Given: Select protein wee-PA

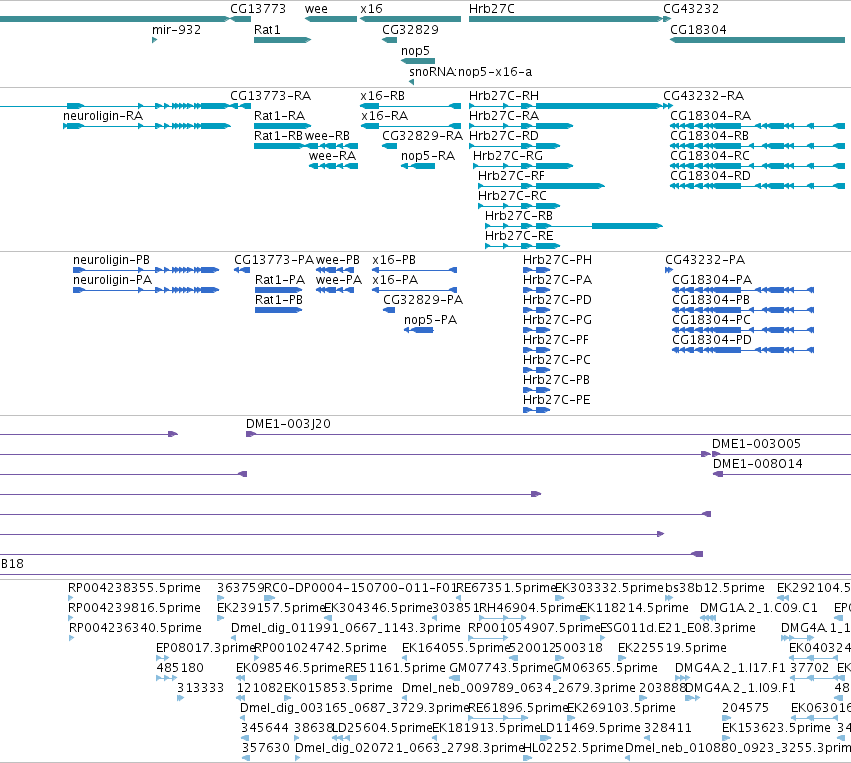Looking at the screenshot, I should pyautogui.click(x=339, y=281).
